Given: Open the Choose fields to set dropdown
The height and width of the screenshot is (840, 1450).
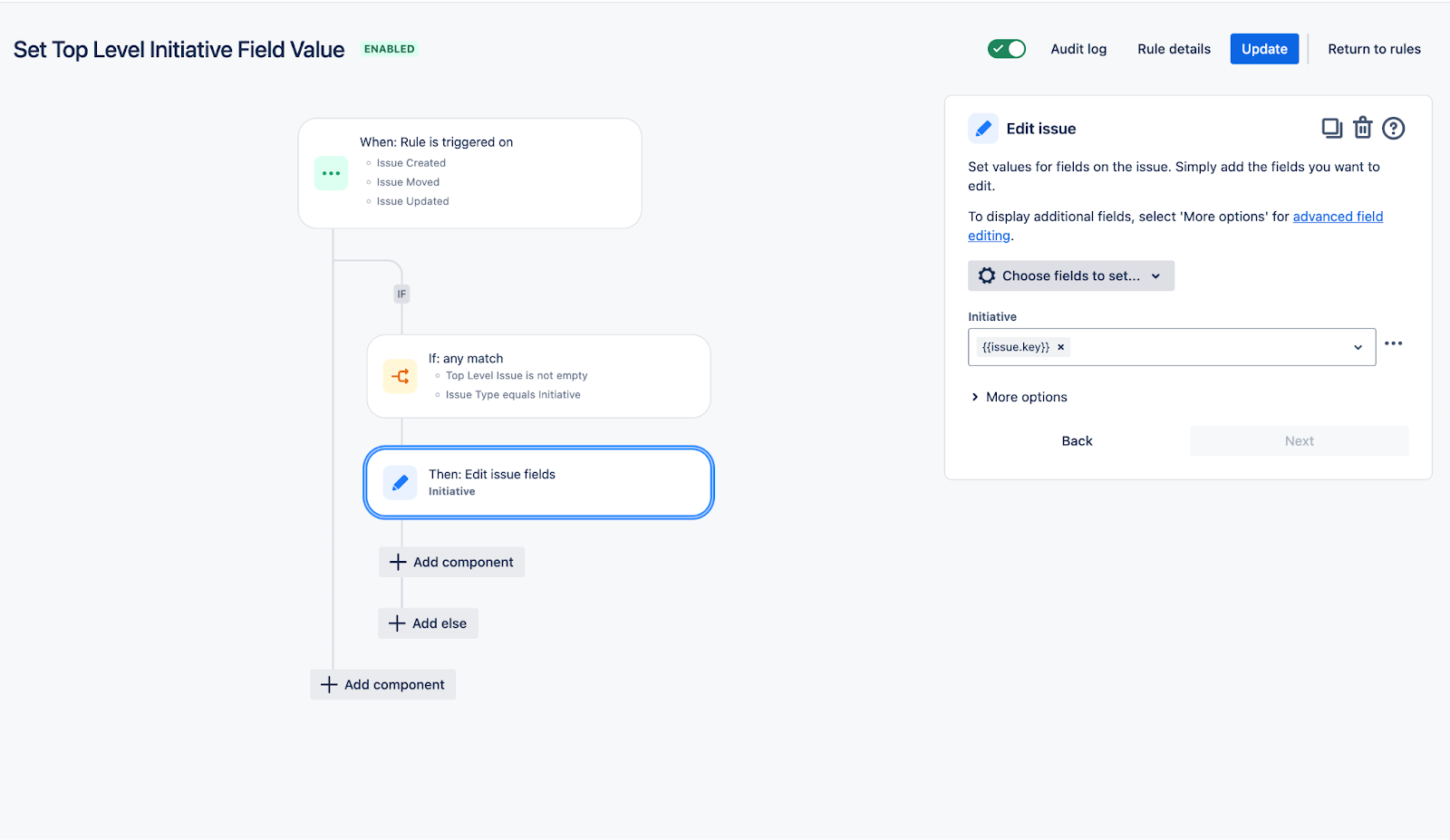Looking at the screenshot, I should (1070, 275).
